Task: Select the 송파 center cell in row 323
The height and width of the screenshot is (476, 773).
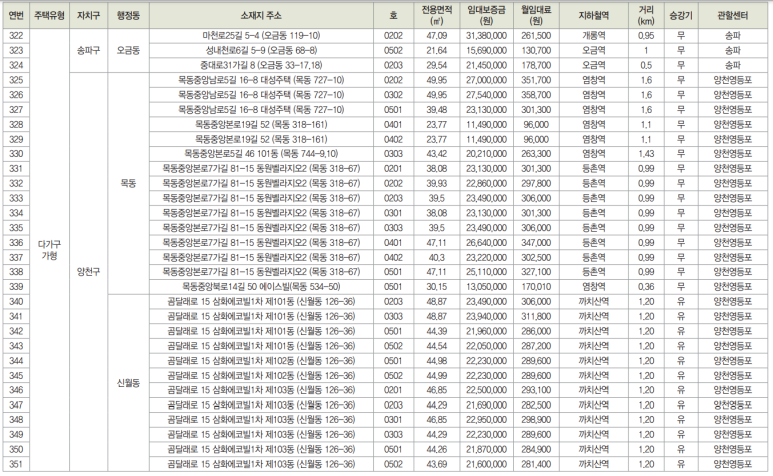Action: coord(733,50)
